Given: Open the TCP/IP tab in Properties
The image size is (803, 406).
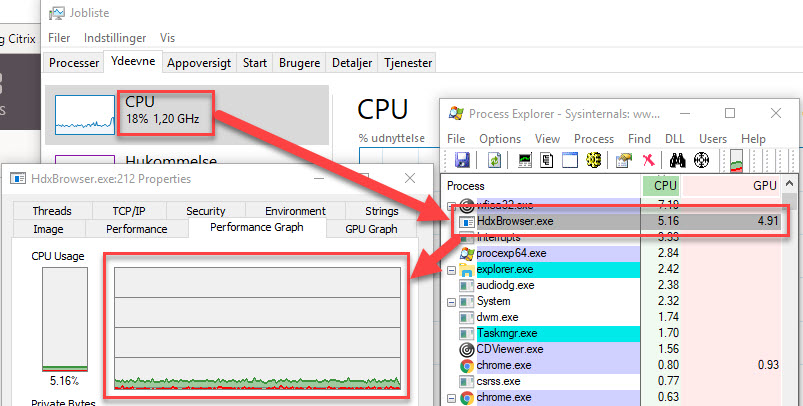Looking at the screenshot, I should 129,211.
